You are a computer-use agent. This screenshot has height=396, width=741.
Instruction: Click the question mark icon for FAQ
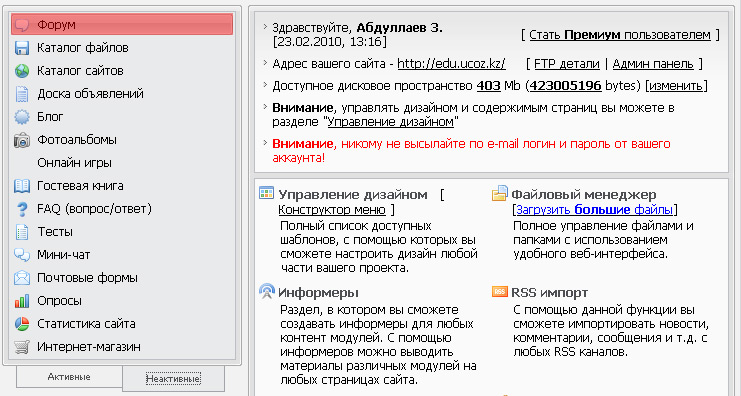click(x=22, y=209)
